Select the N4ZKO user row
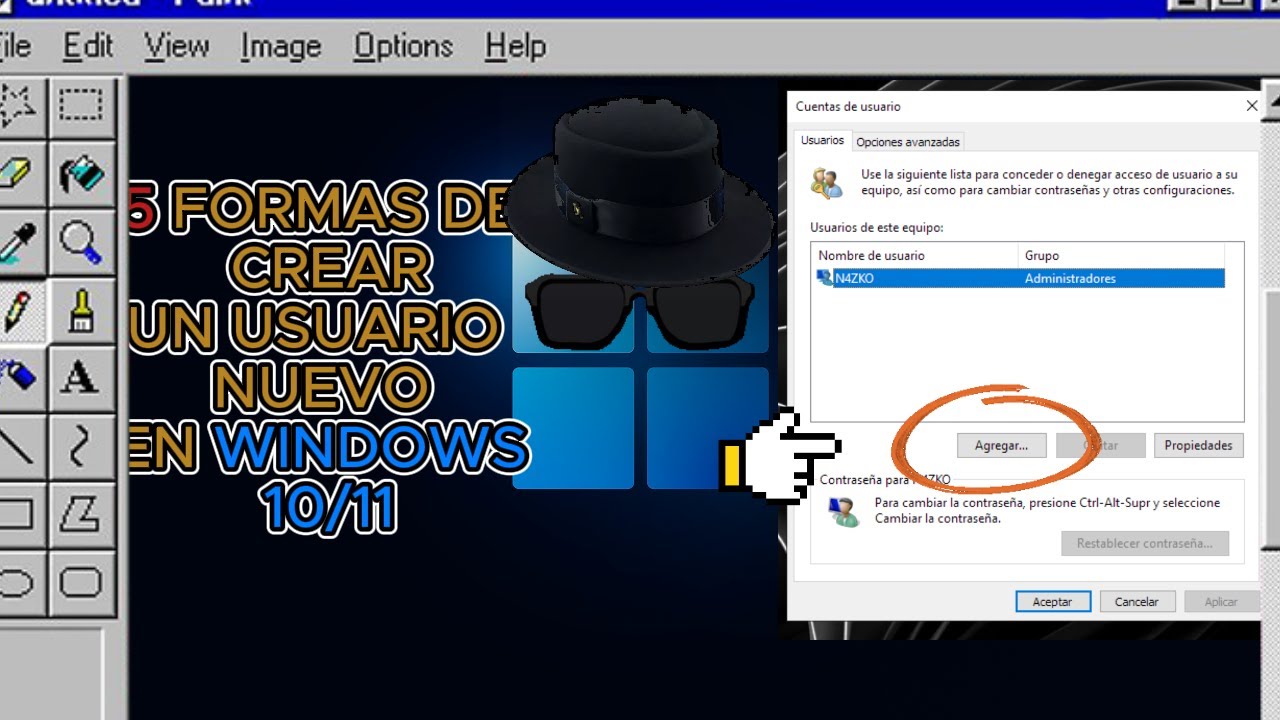1280x720 pixels. tap(1021, 278)
